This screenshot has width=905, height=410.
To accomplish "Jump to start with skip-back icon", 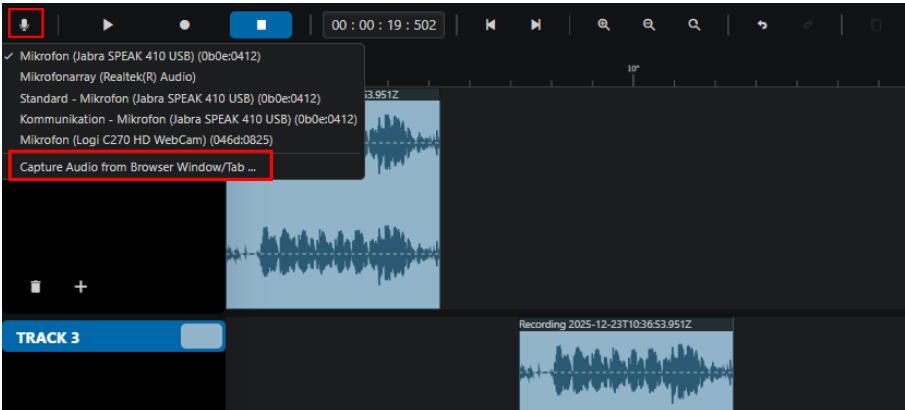I will [491, 25].
